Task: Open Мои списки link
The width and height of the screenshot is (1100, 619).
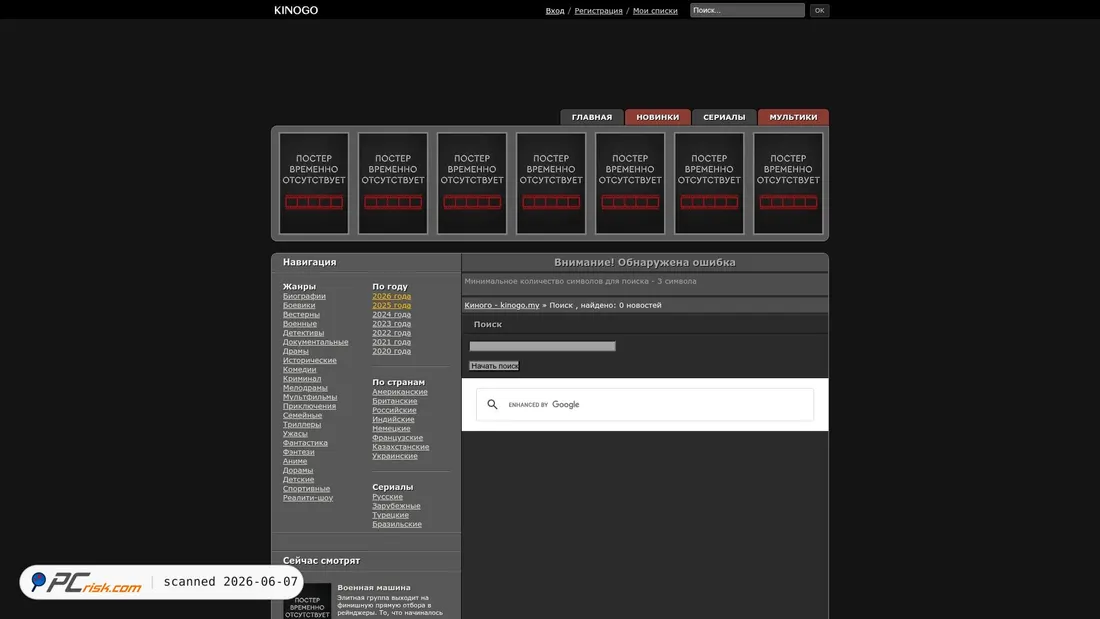Action: pos(655,11)
